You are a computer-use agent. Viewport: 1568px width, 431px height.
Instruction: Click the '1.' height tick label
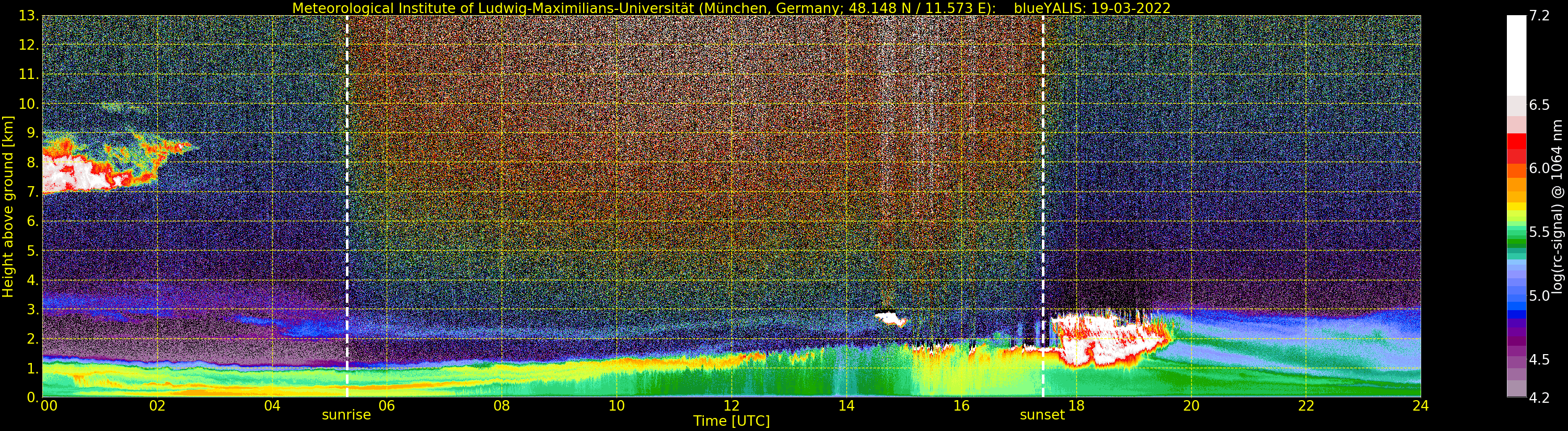click(33, 368)
